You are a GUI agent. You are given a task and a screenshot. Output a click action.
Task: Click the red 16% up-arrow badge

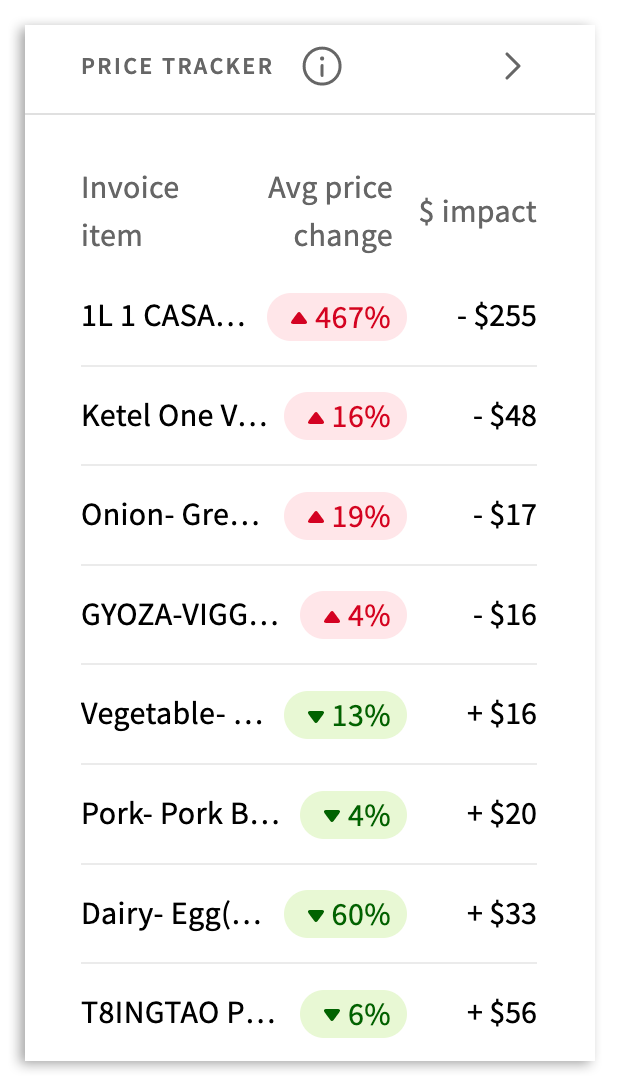click(346, 416)
